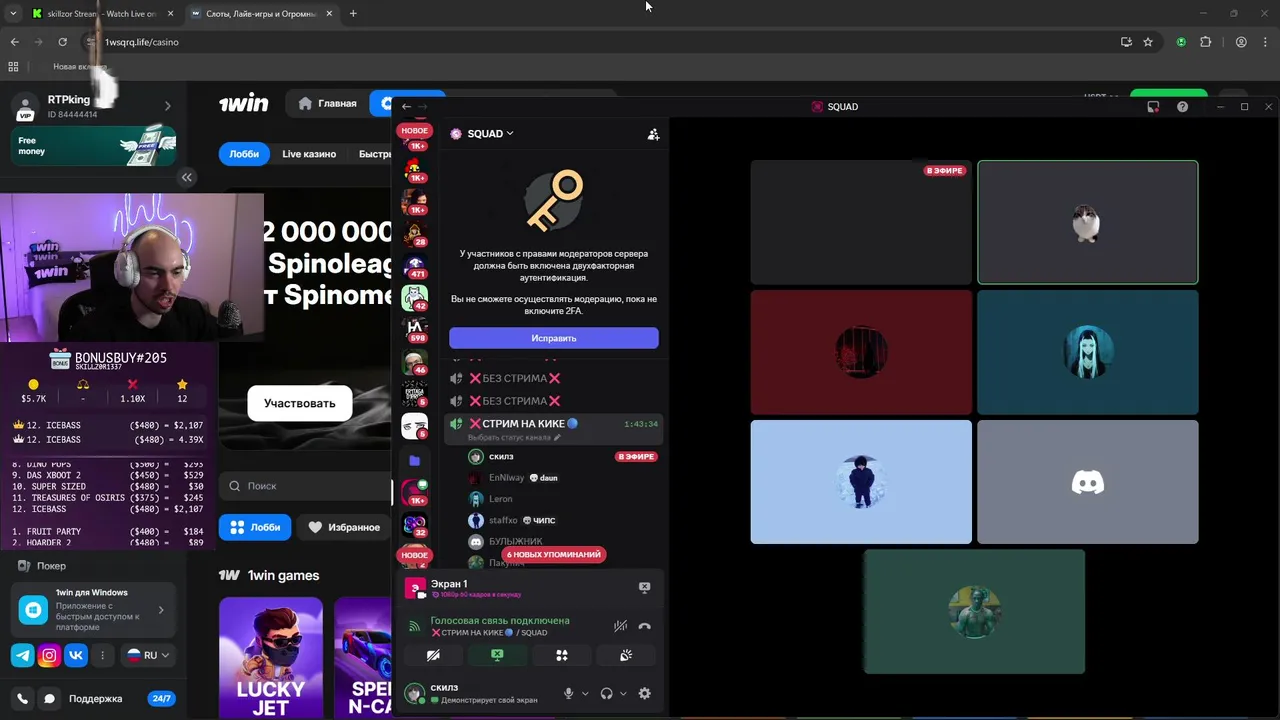Click Участвовать promo button
The width and height of the screenshot is (1280, 720).
(299, 403)
